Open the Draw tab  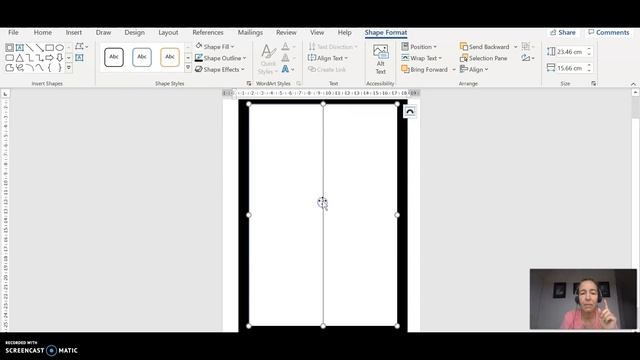pyautogui.click(x=103, y=32)
